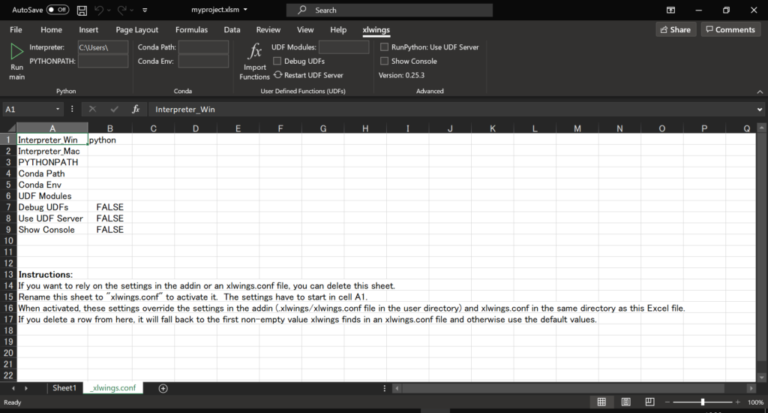Switch to Page Layout view icon
The width and height of the screenshot is (768, 413).
[625, 402]
